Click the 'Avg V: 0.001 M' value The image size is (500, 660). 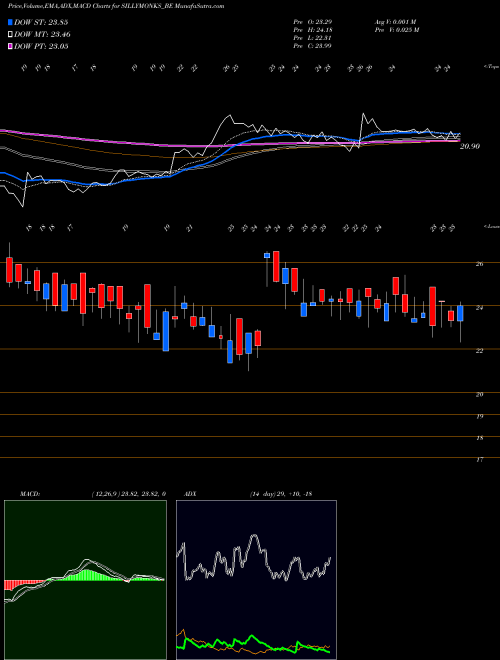click(x=395, y=22)
